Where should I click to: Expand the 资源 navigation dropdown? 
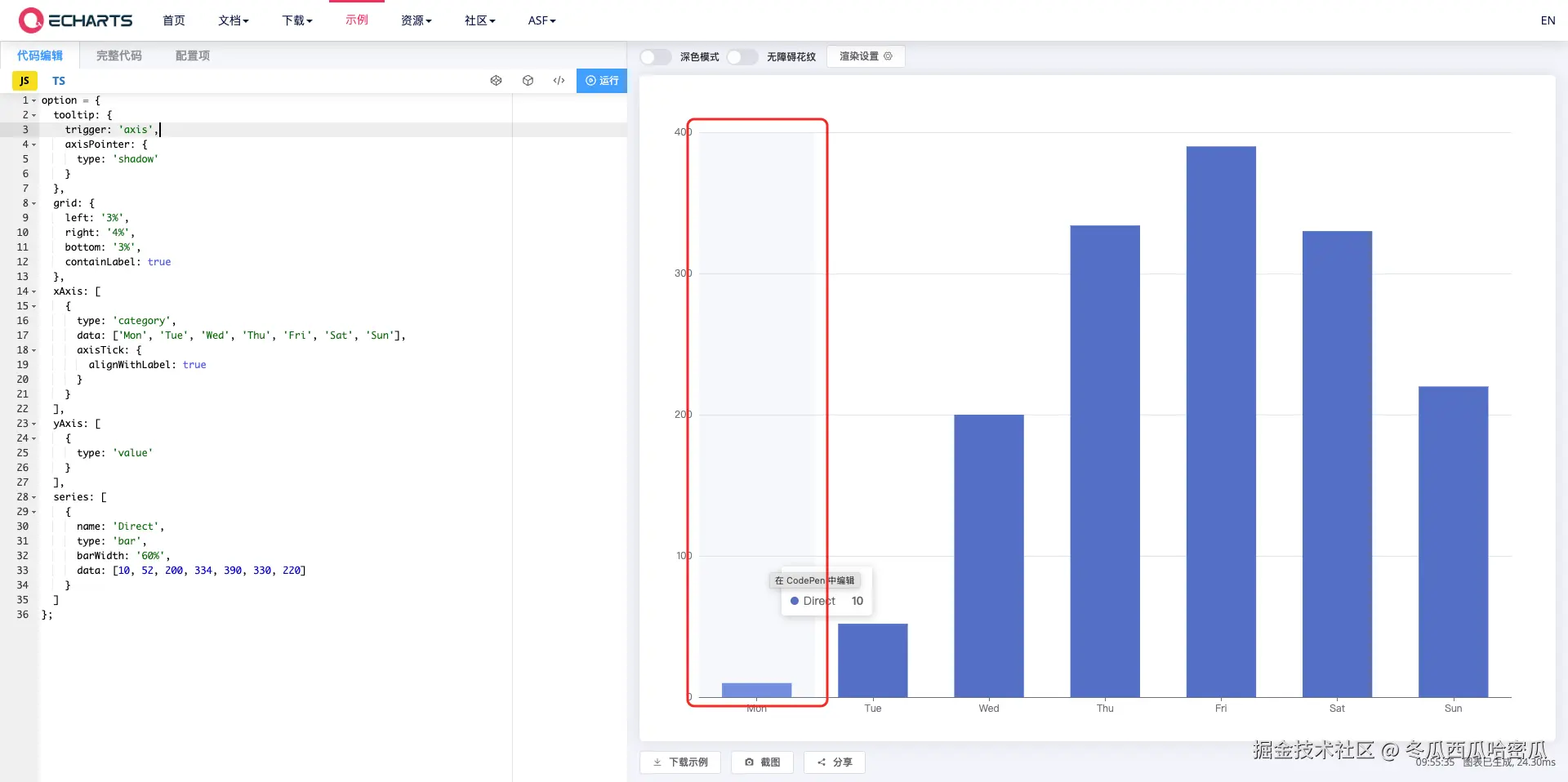click(x=416, y=20)
